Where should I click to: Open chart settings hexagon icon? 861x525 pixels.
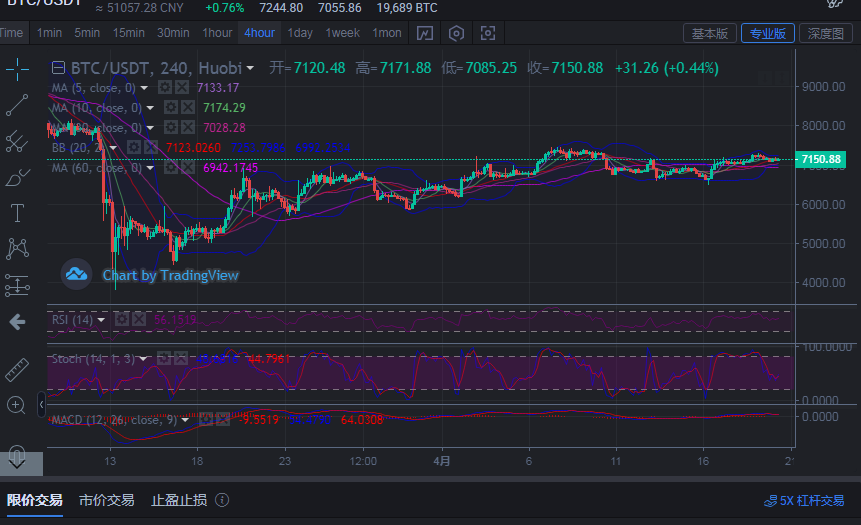pyautogui.click(x=456, y=33)
